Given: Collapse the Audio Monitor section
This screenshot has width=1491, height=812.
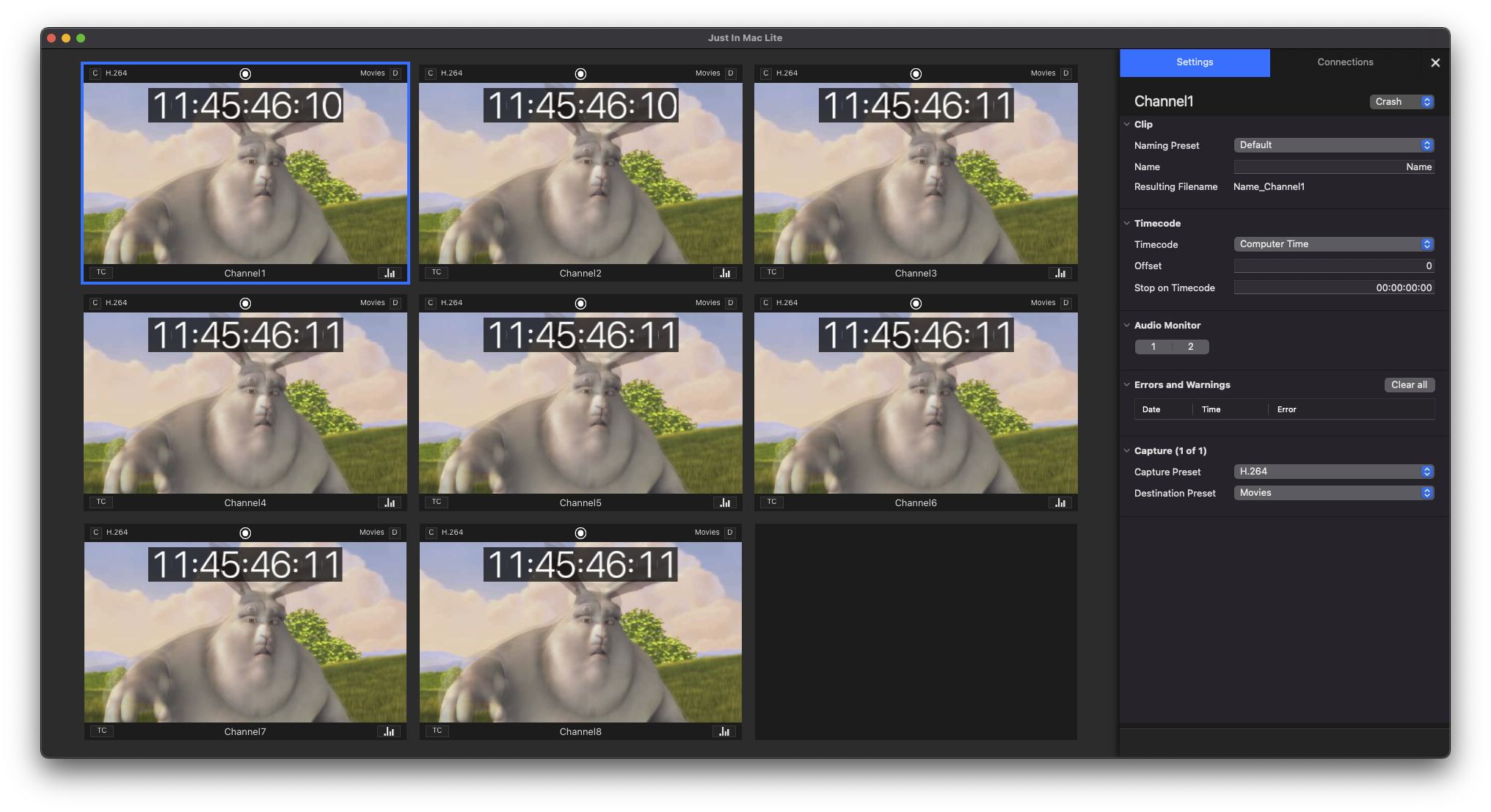Looking at the screenshot, I should 1127,326.
